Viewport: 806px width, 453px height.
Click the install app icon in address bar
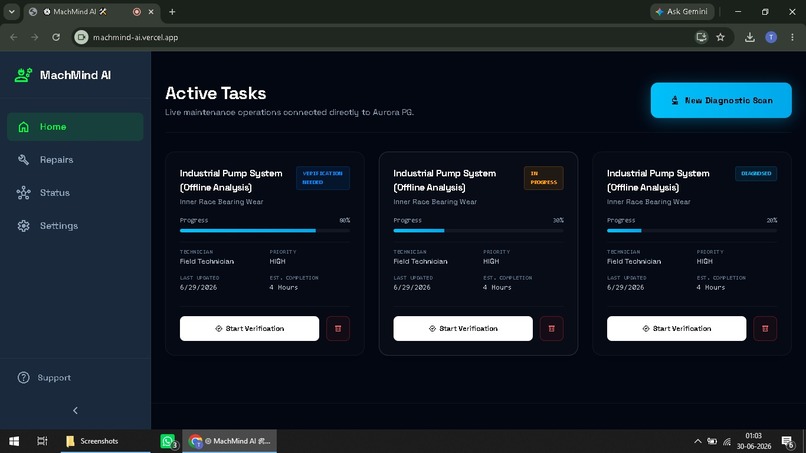coord(701,37)
